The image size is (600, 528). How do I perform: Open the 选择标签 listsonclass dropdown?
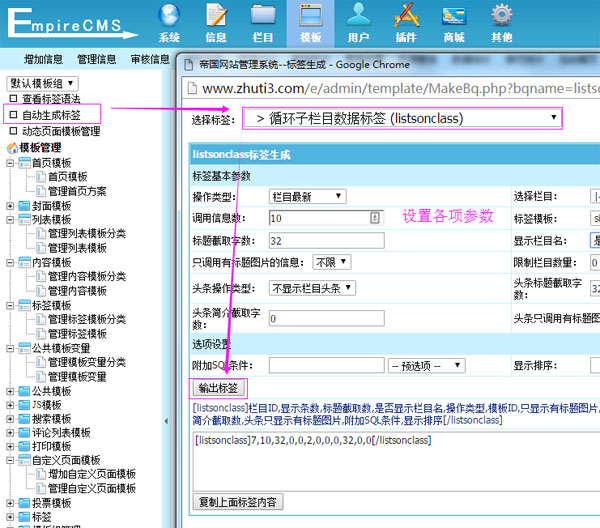(x=402, y=118)
